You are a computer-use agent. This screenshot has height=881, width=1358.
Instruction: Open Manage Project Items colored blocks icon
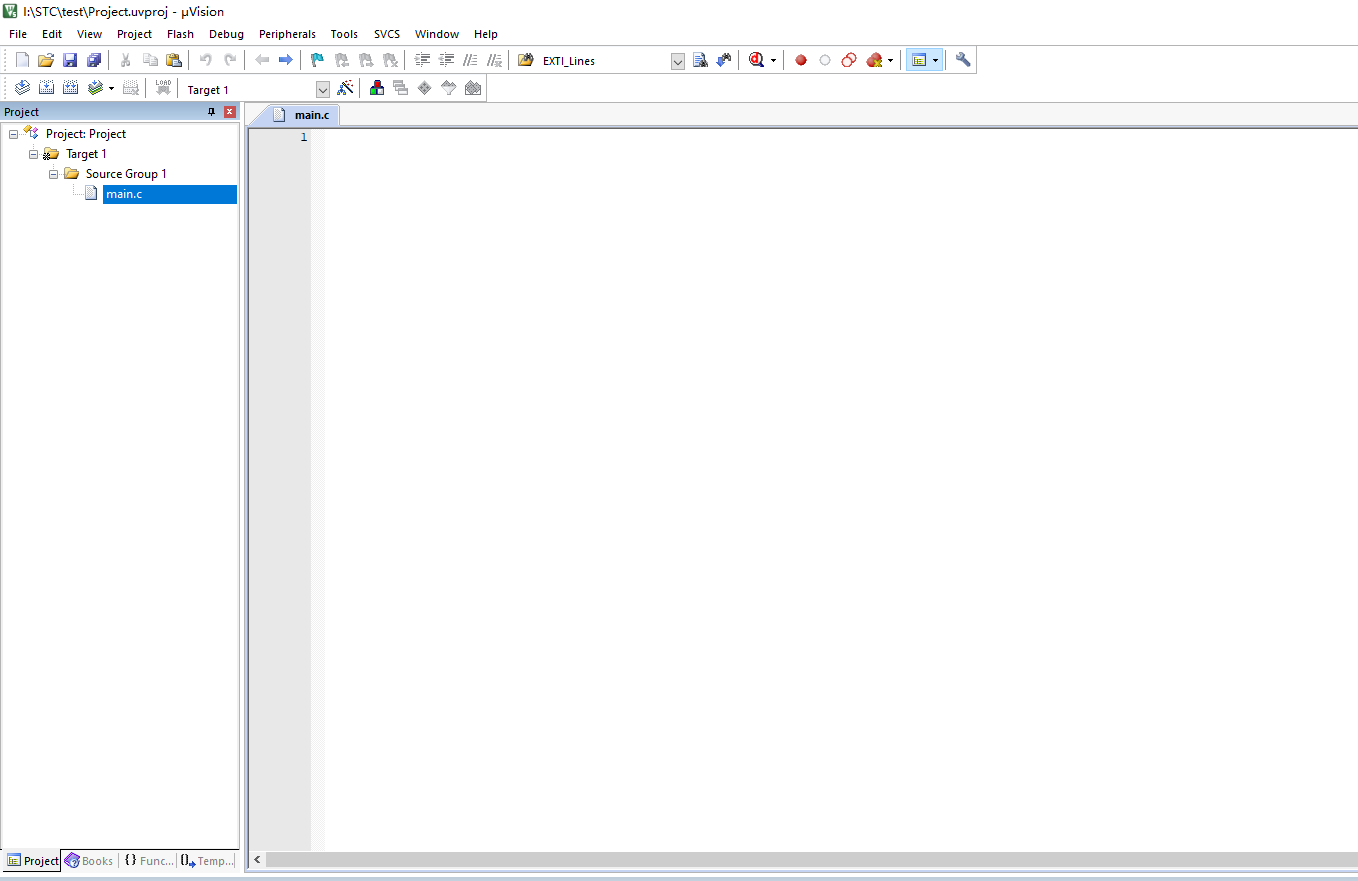[x=377, y=88]
